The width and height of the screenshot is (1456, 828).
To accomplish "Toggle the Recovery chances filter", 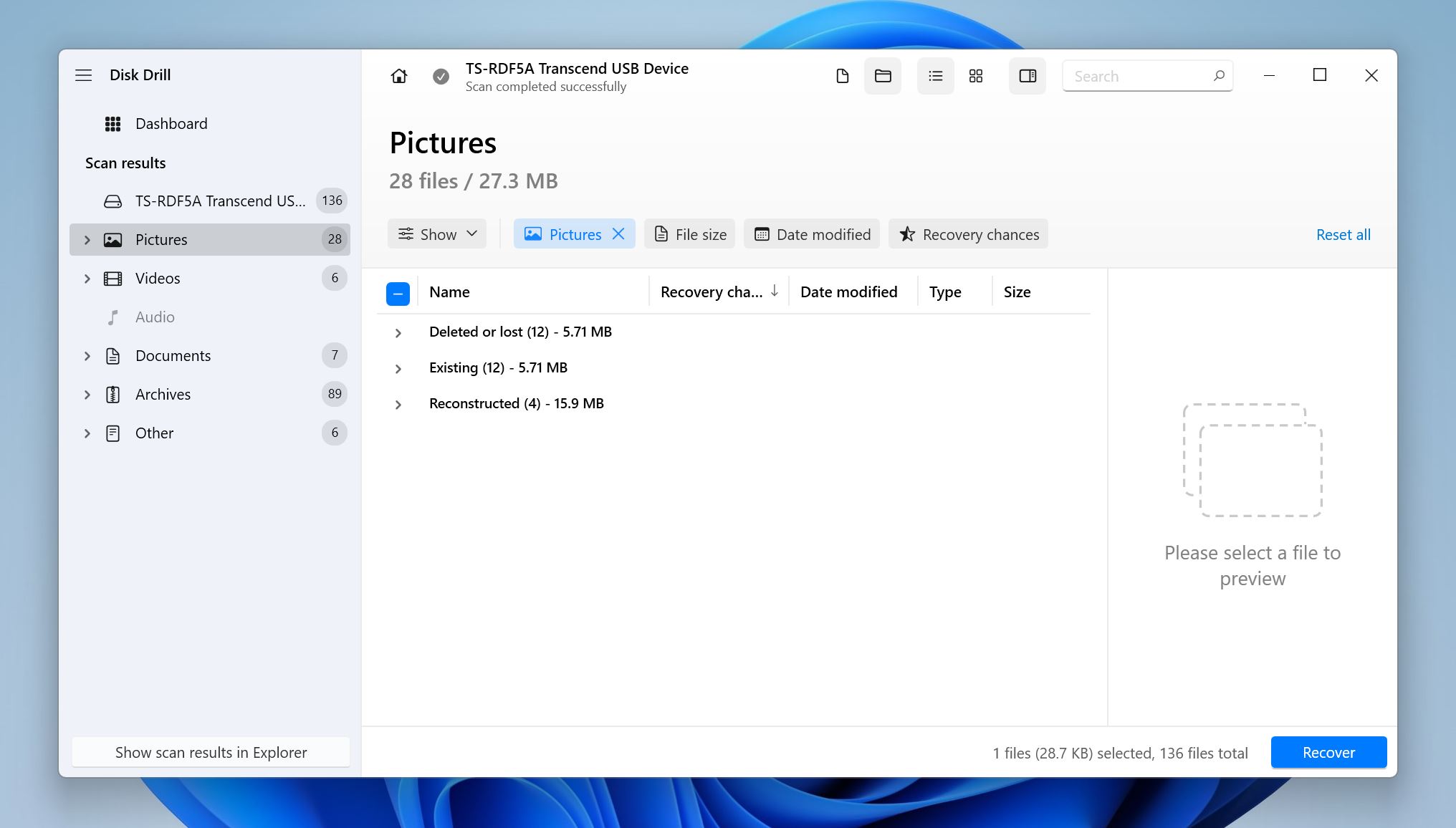I will 967,234.
